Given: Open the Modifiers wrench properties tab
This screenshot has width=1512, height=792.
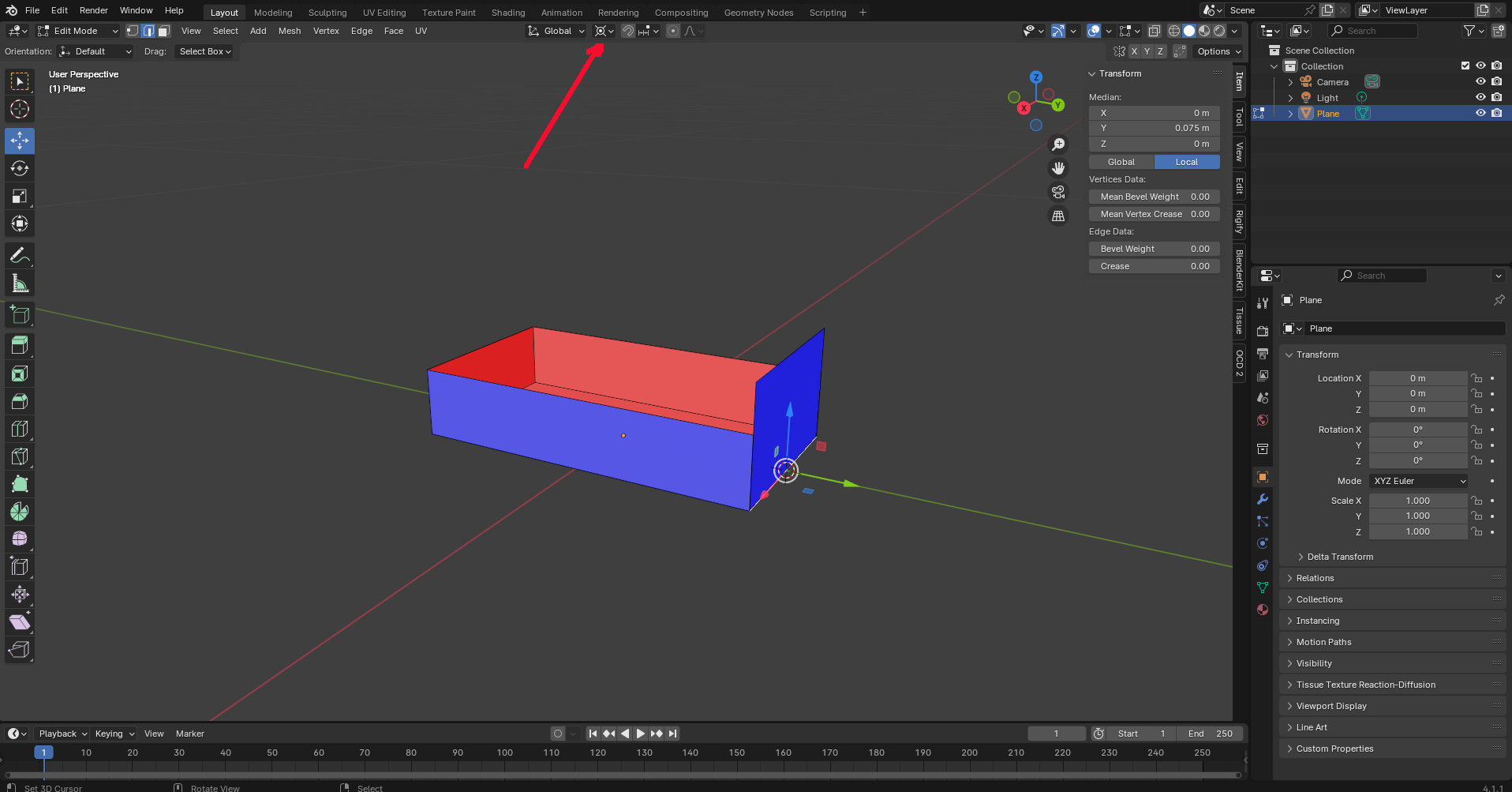Looking at the screenshot, I should (x=1263, y=499).
